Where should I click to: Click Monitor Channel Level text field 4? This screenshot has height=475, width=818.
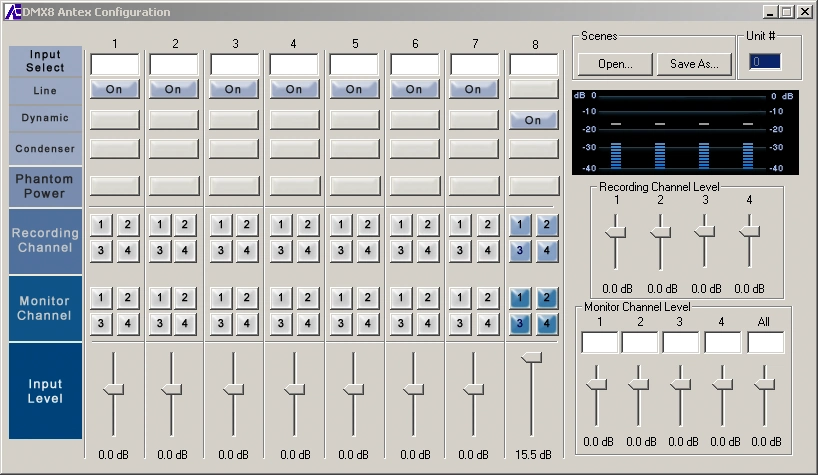[723, 343]
